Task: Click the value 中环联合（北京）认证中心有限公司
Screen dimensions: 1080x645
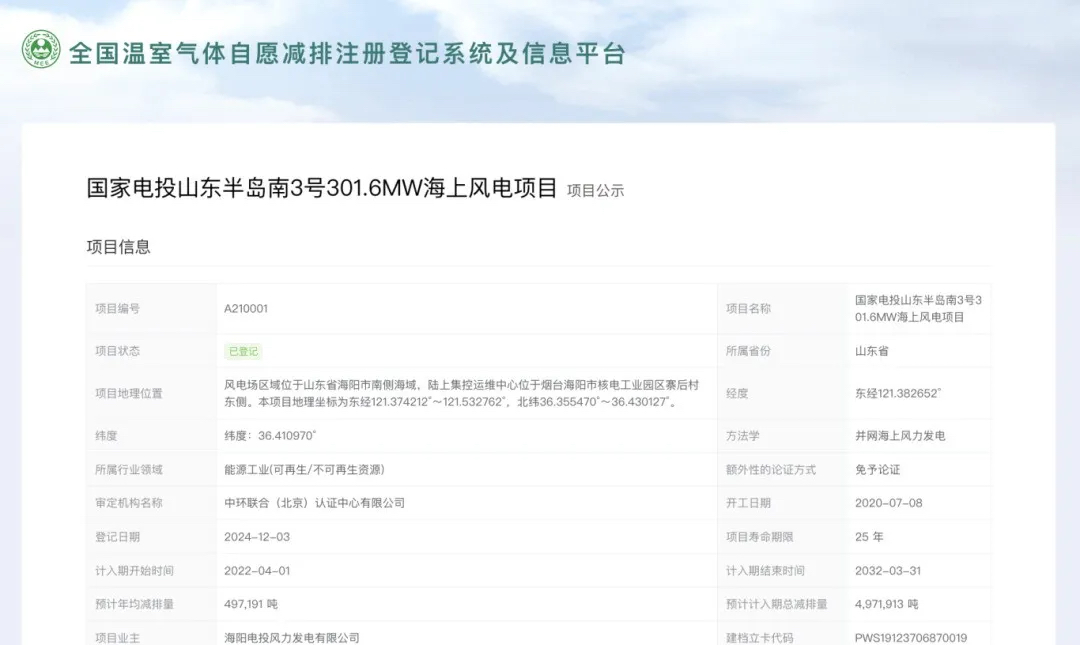Action: pyautogui.click(x=315, y=503)
